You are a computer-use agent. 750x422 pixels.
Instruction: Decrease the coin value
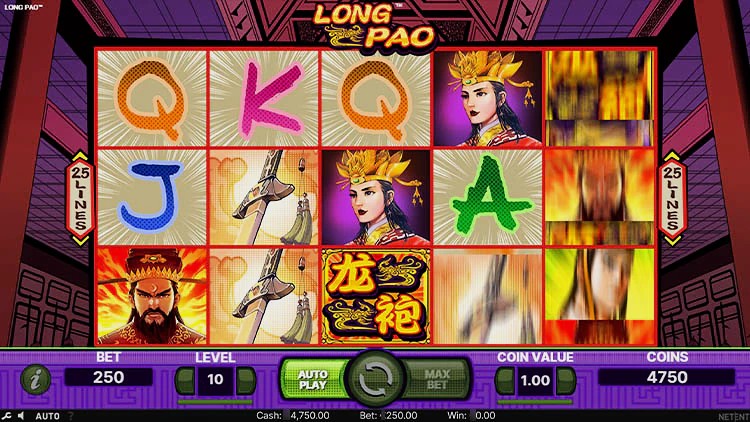[505, 380]
